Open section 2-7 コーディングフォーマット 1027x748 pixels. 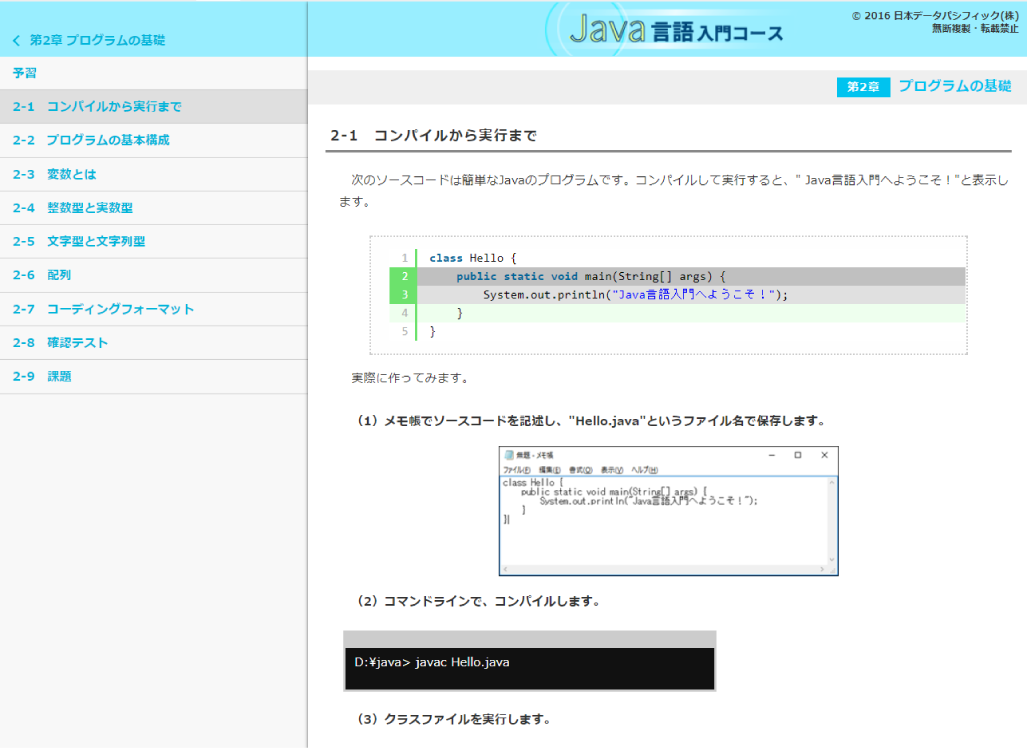pyautogui.click(x=153, y=309)
